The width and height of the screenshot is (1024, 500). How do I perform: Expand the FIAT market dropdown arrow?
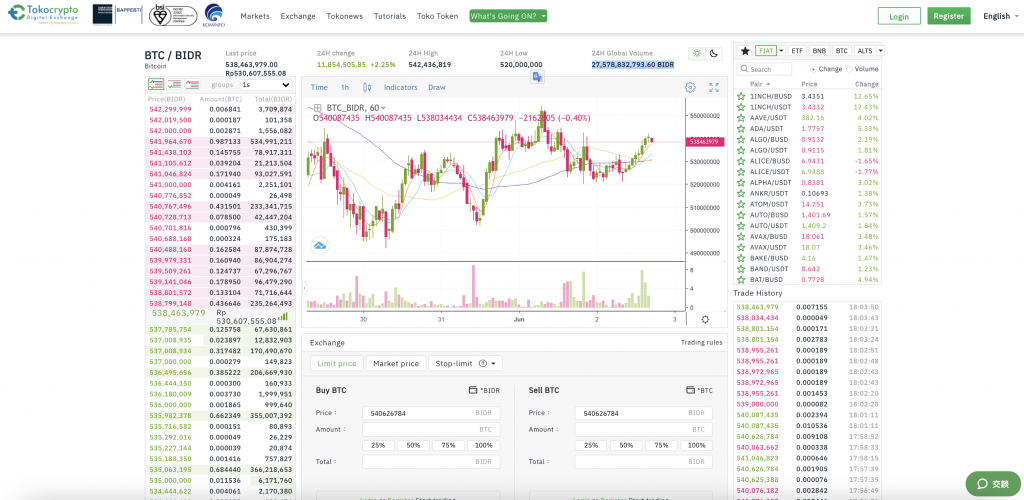782,51
